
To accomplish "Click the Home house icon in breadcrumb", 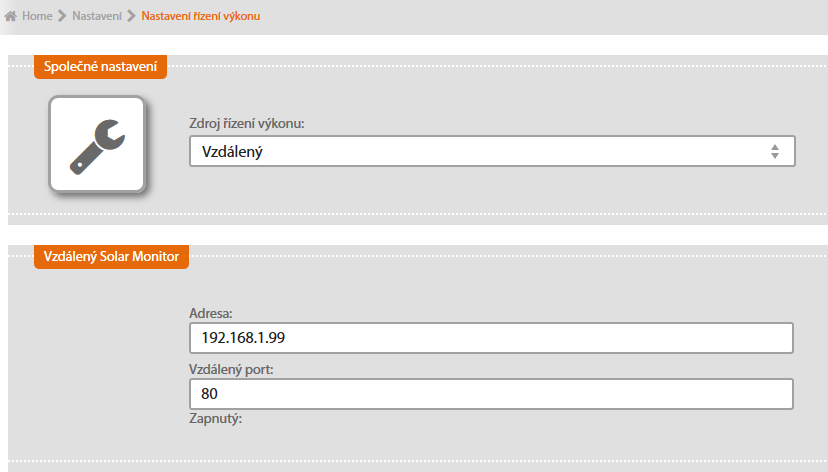I will click(x=12, y=17).
